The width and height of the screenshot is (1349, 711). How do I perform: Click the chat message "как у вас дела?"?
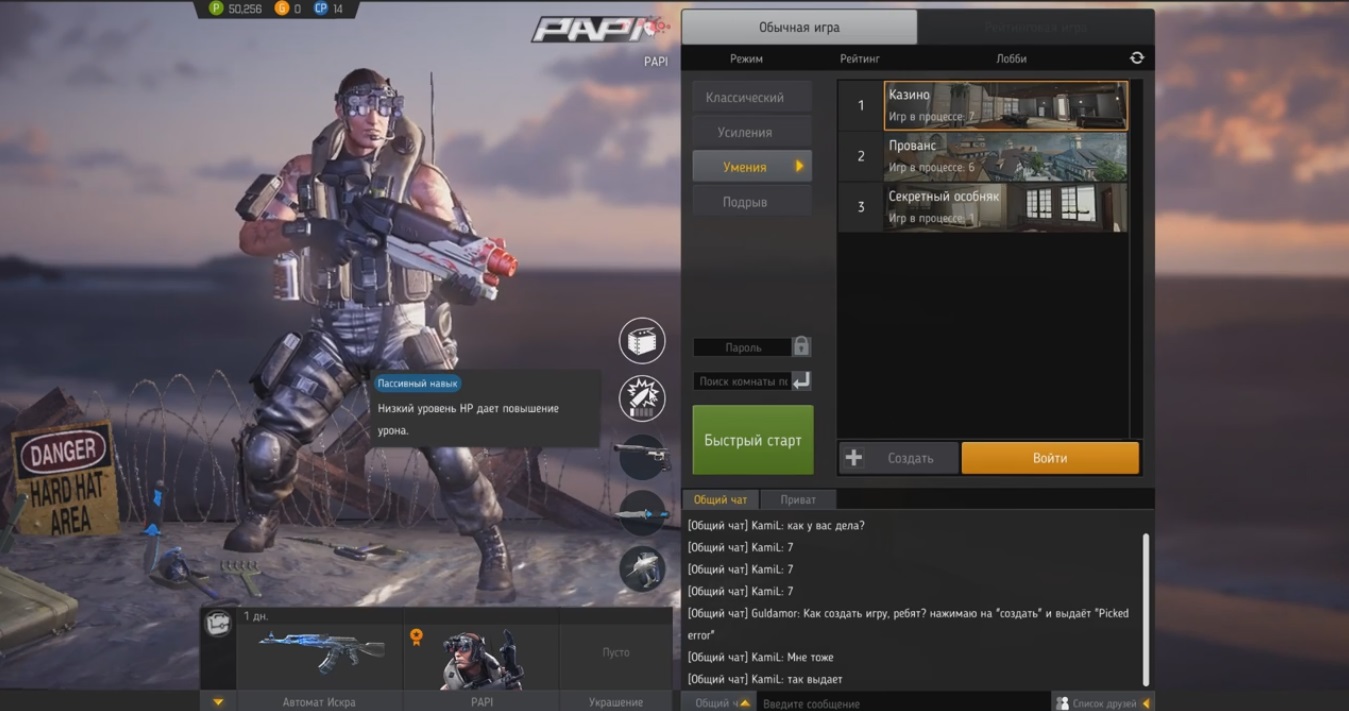coord(776,525)
